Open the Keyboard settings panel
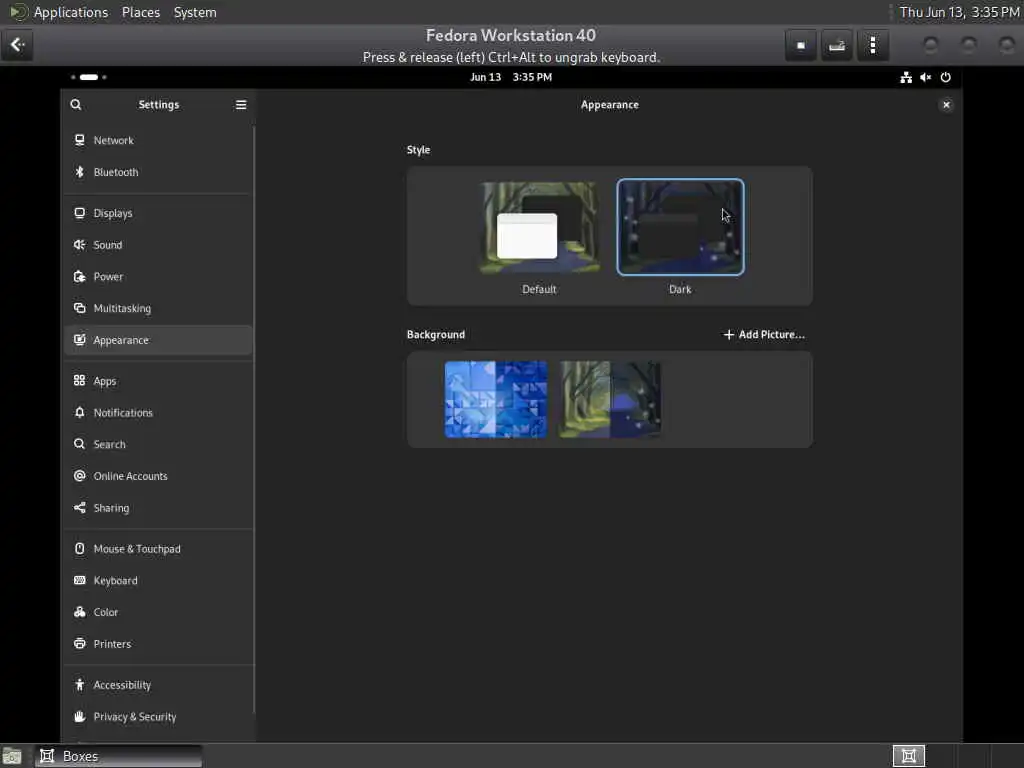This screenshot has height=768, width=1024. click(x=158, y=581)
